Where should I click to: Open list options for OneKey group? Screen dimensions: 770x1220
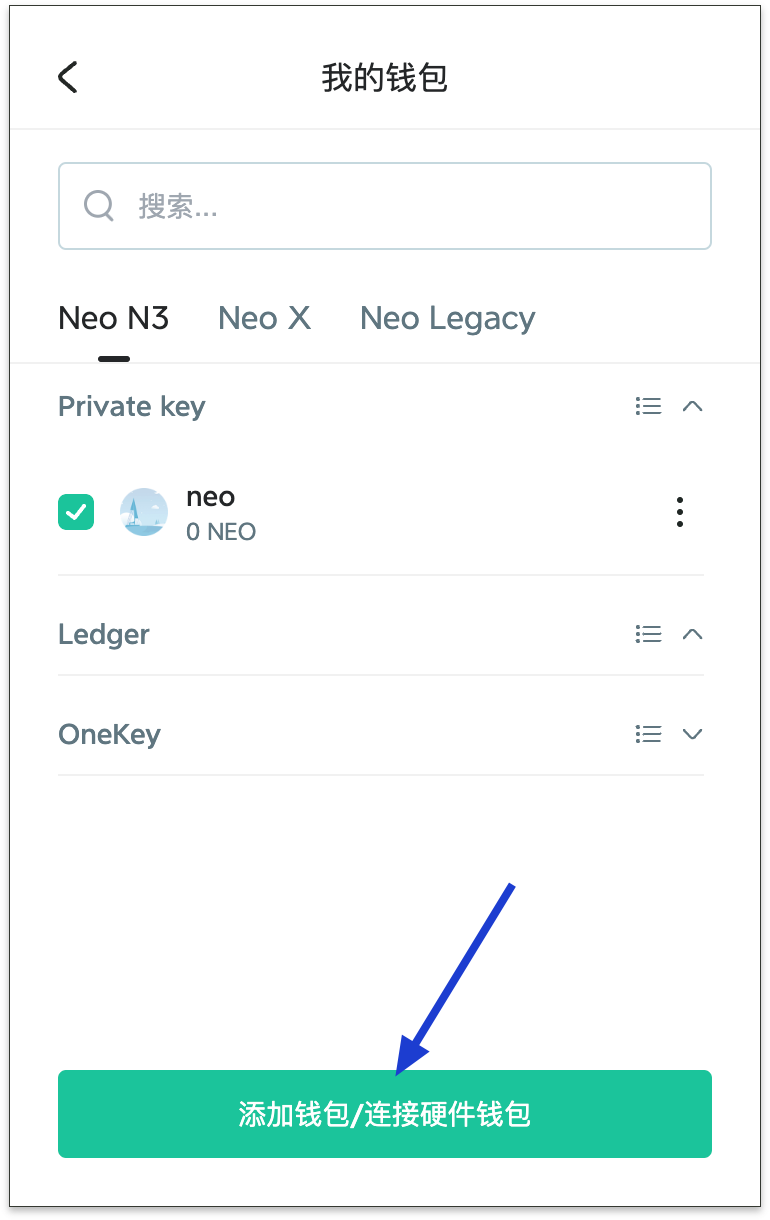point(648,734)
